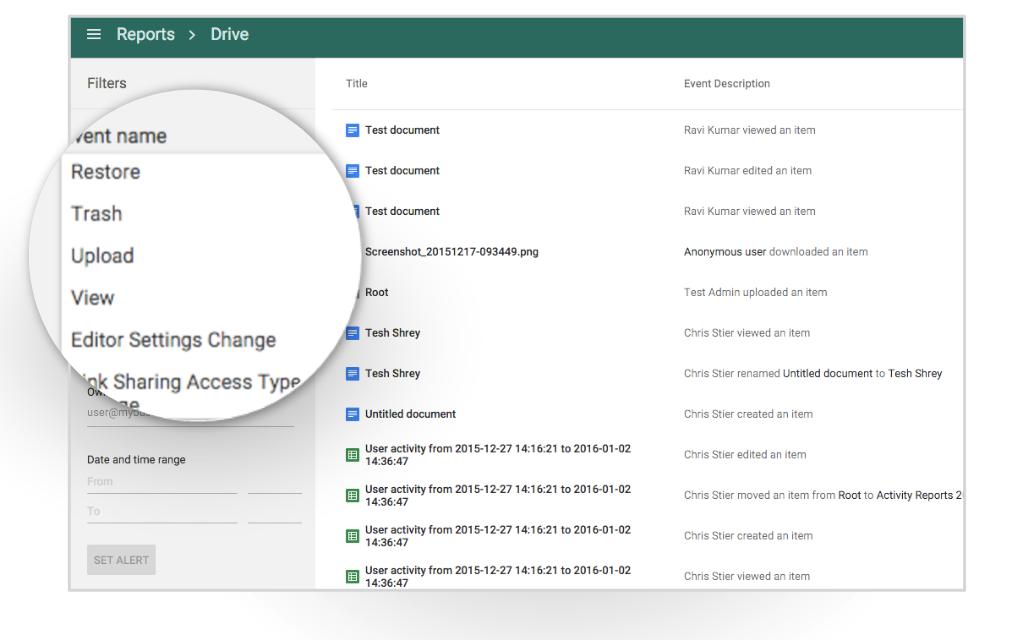Click the 'Date and time range' label
Screen dimensions: 1015x640
tap(137, 459)
